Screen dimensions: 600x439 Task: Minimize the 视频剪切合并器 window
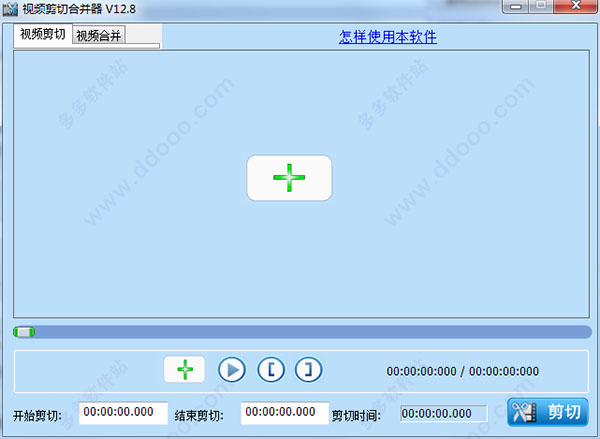[515, 6]
